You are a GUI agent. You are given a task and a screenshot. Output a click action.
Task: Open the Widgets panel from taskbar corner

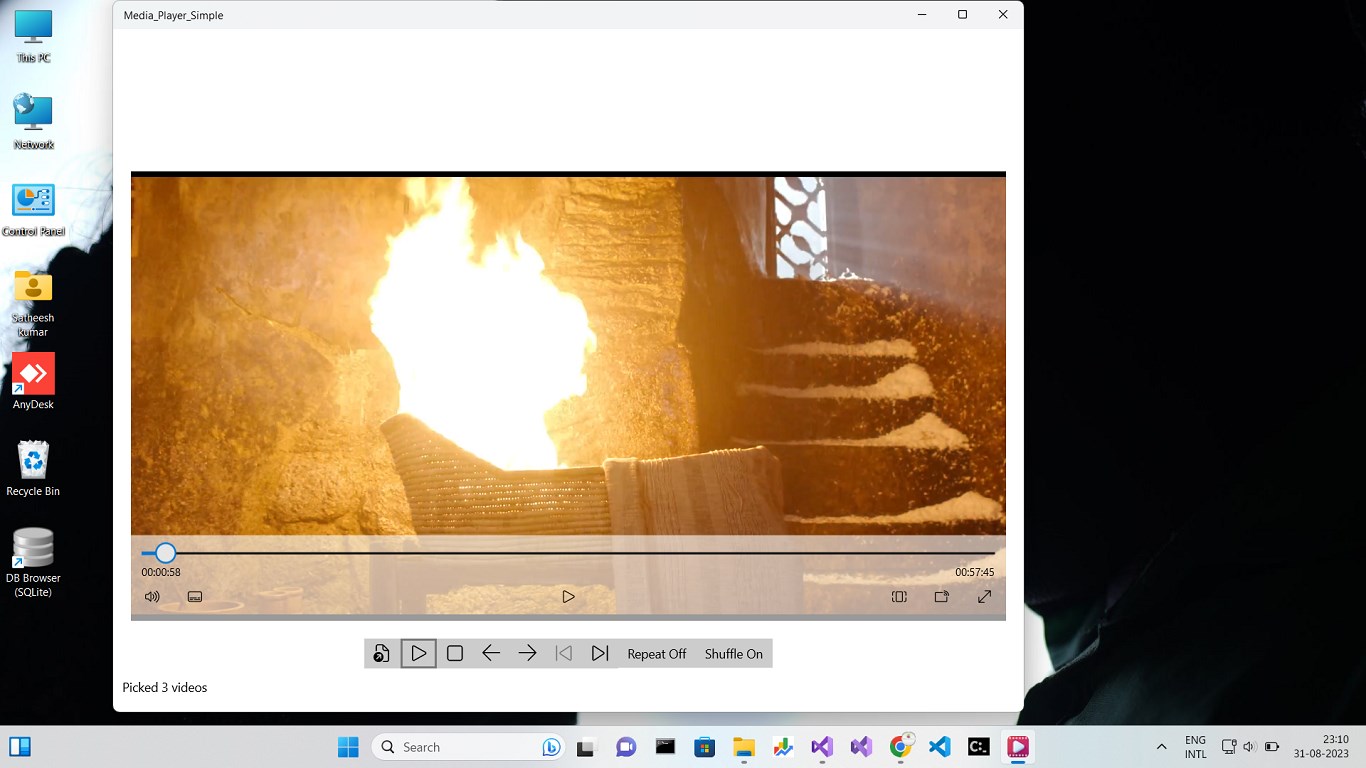pos(20,747)
